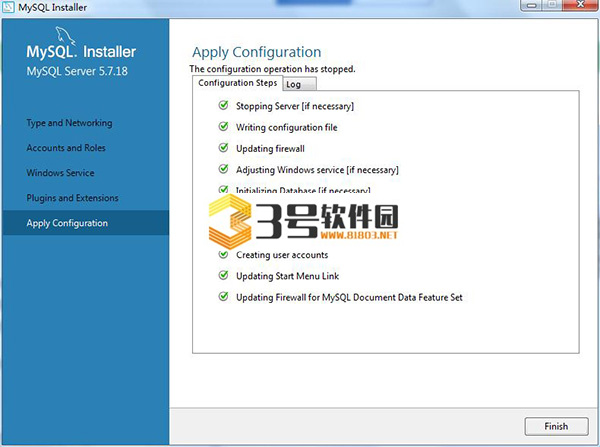Select 'Updating Start Menu Link' text
The width and height of the screenshot is (600, 447).
tap(287, 276)
